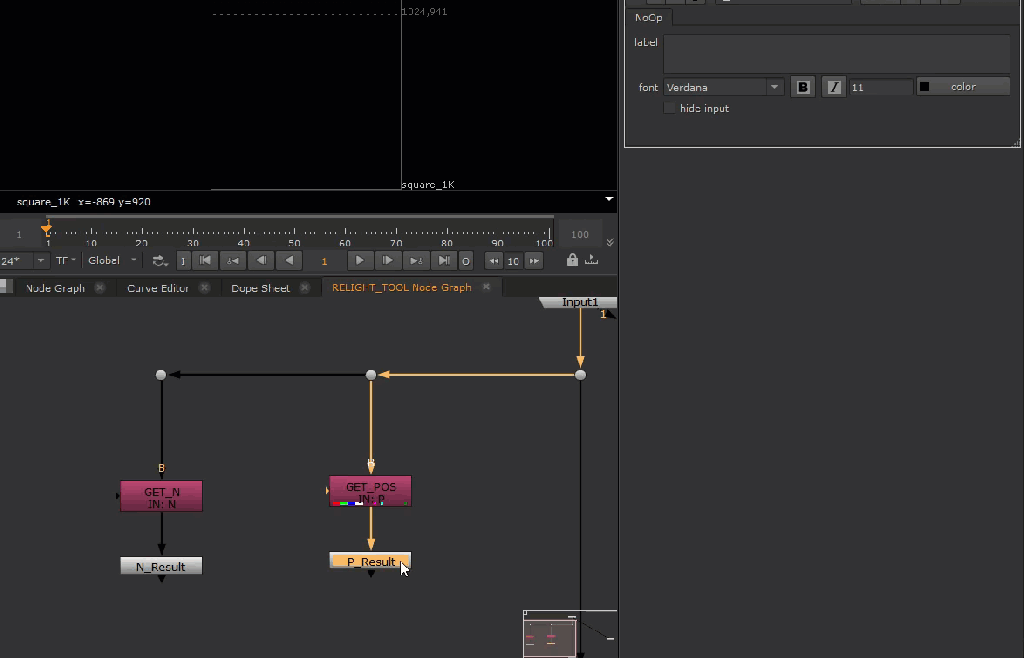Select the GET_N node
Viewport: 1024px width, 658px height.
(161, 496)
